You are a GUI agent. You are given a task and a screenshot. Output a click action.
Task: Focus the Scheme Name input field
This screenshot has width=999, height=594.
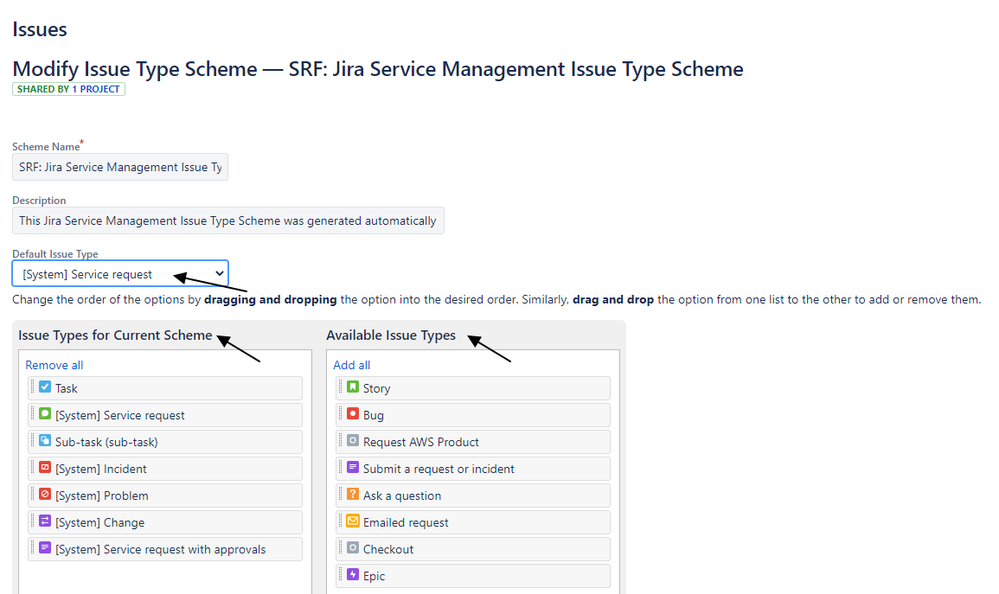point(120,167)
